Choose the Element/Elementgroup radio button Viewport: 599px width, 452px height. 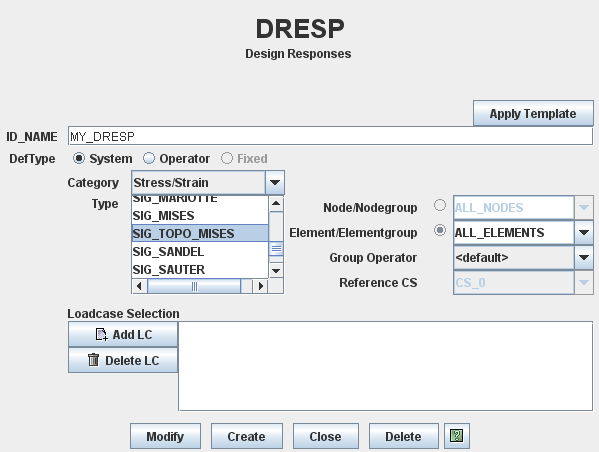[440, 230]
